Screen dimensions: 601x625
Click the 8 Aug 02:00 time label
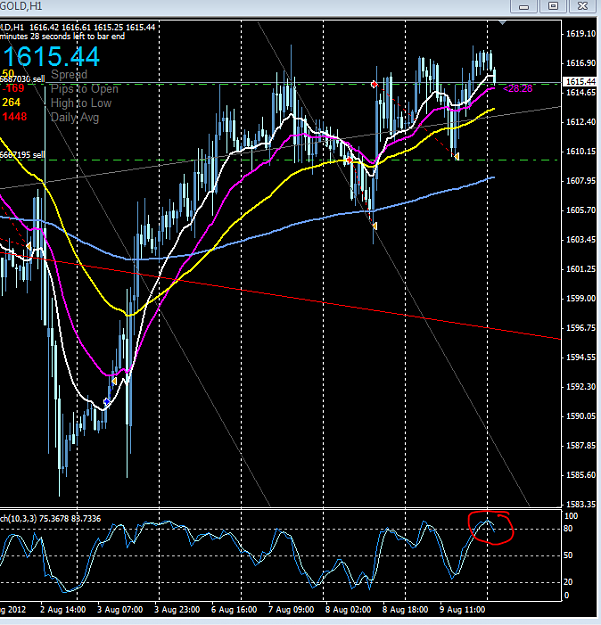tap(348, 610)
